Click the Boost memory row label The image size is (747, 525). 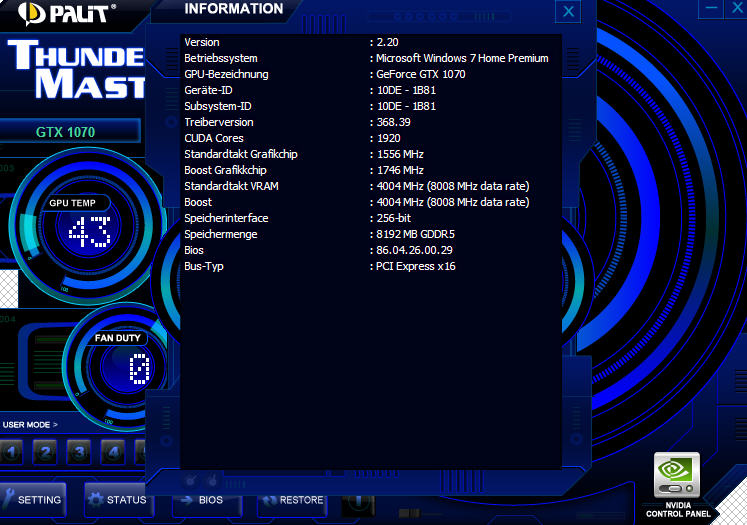tap(198, 202)
